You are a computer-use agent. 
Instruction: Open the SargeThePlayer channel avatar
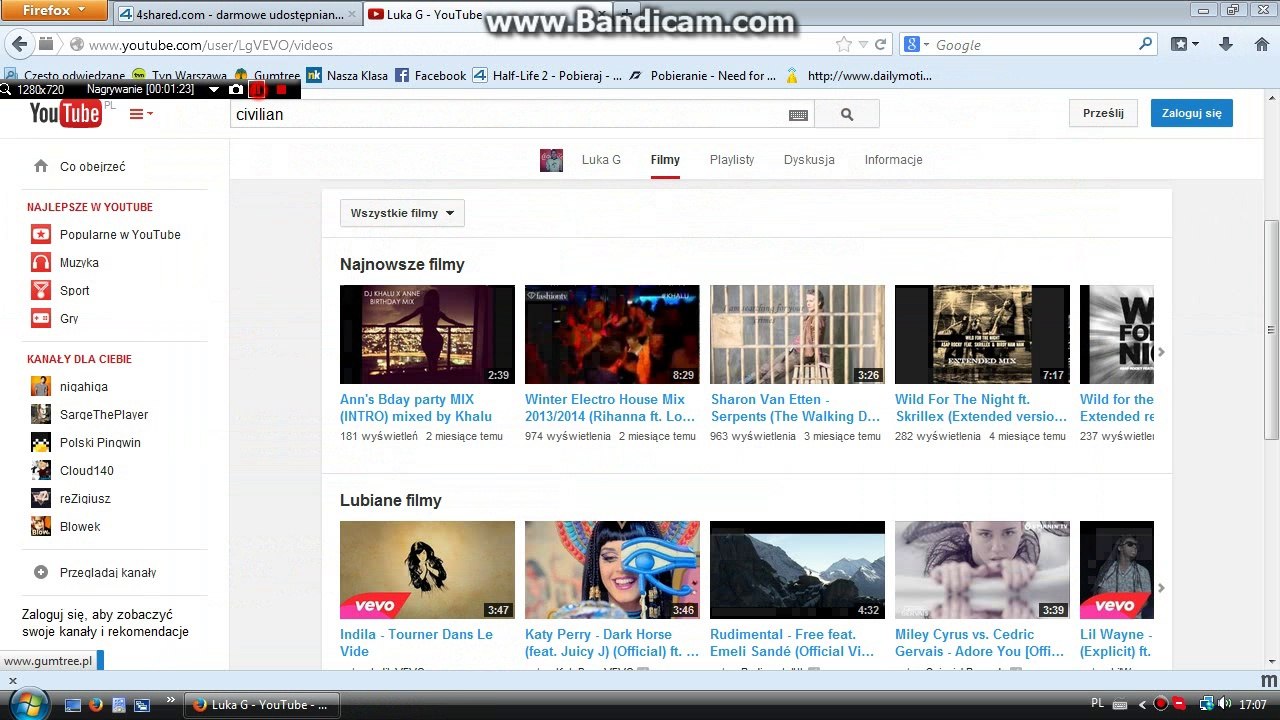pyautogui.click(x=41, y=414)
